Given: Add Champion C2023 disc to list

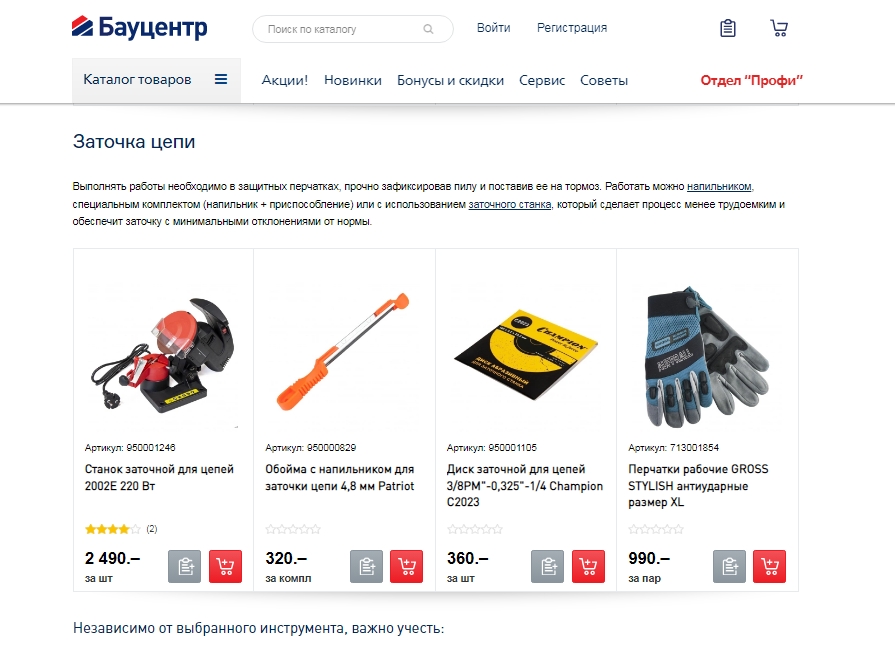Looking at the screenshot, I should coord(547,566).
